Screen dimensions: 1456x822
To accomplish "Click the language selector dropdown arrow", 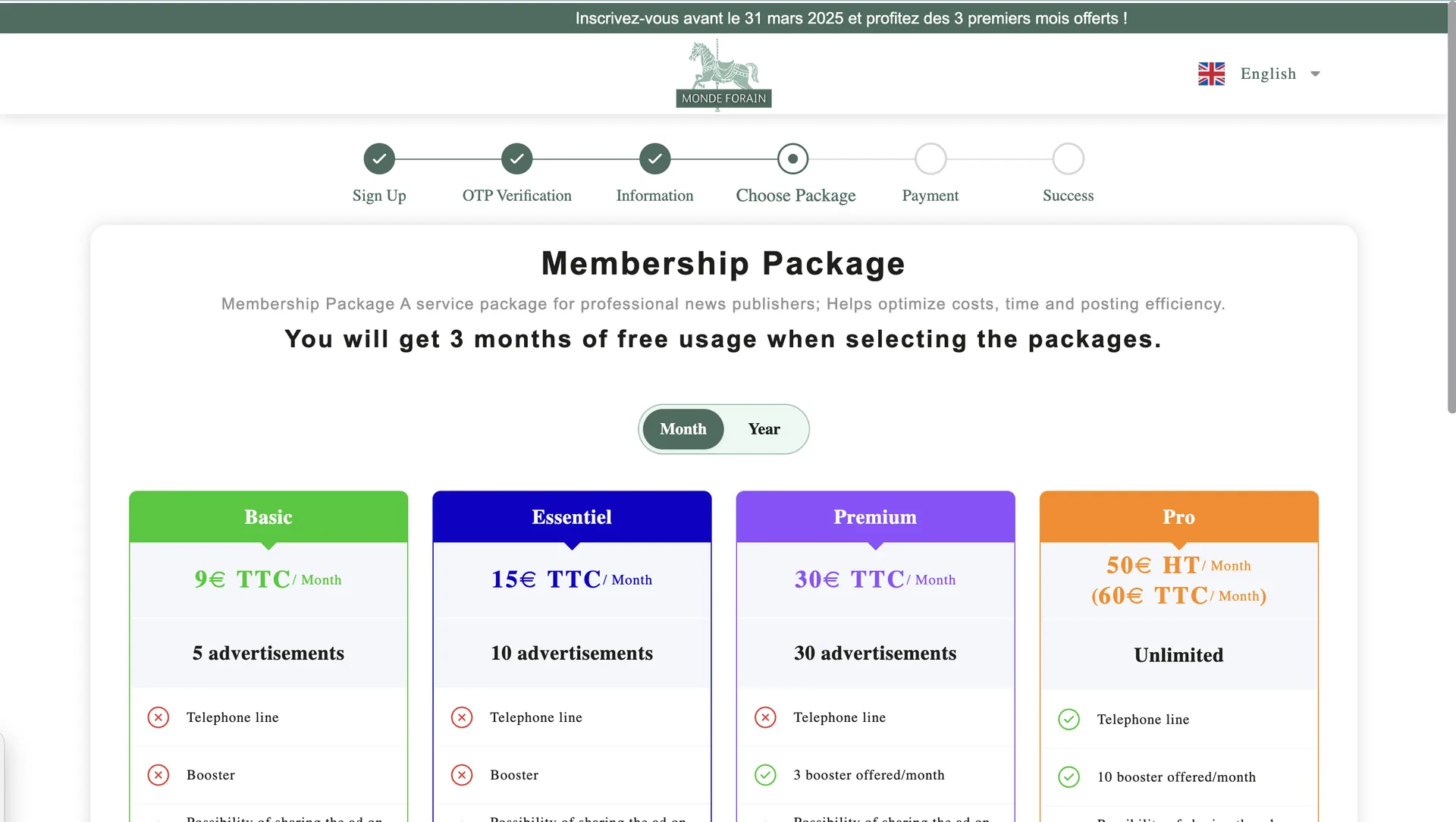I will [1316, 74].
